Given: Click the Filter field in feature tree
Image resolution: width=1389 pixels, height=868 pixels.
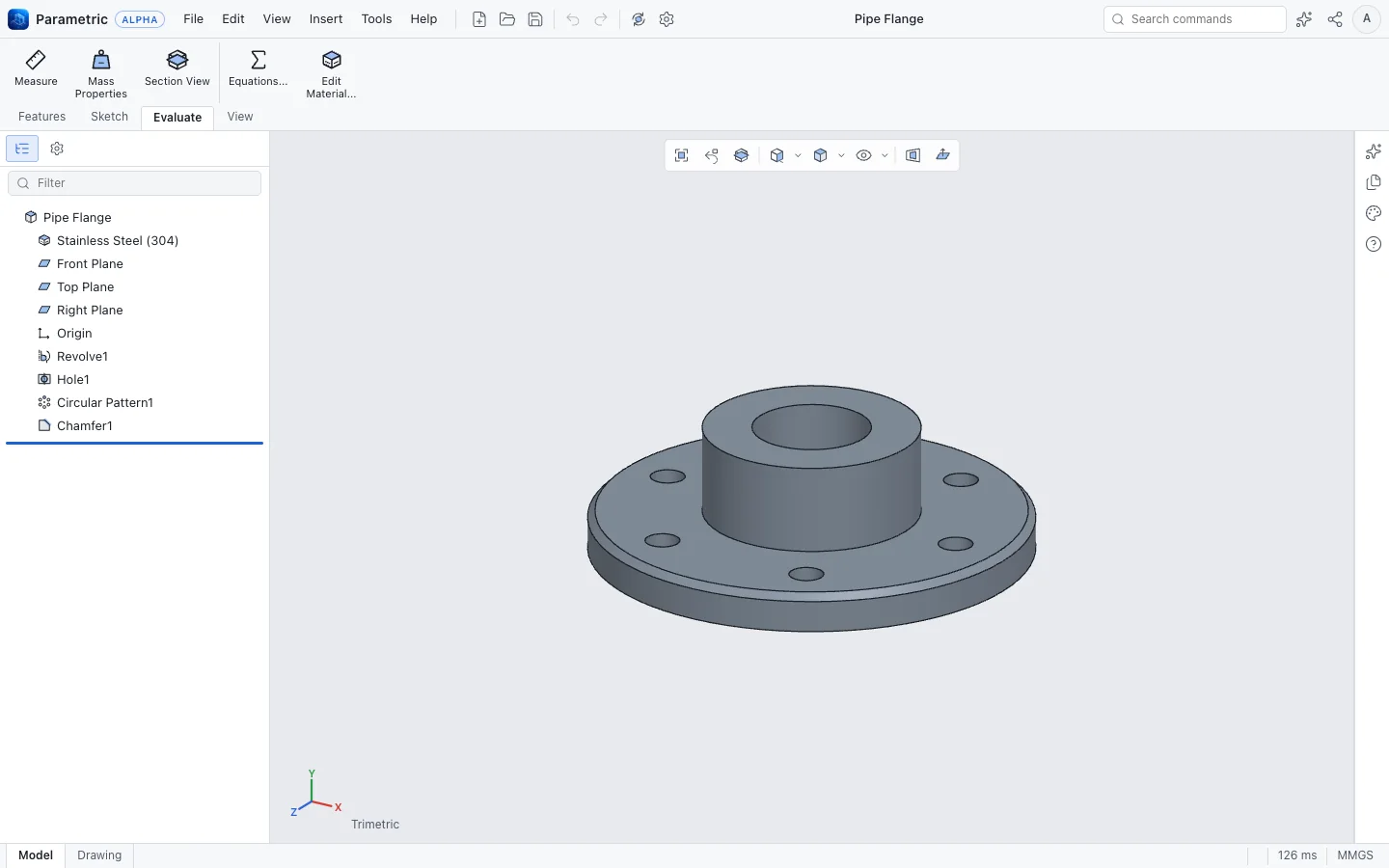Looking at the screenshot, I should [x=134, y=183].
